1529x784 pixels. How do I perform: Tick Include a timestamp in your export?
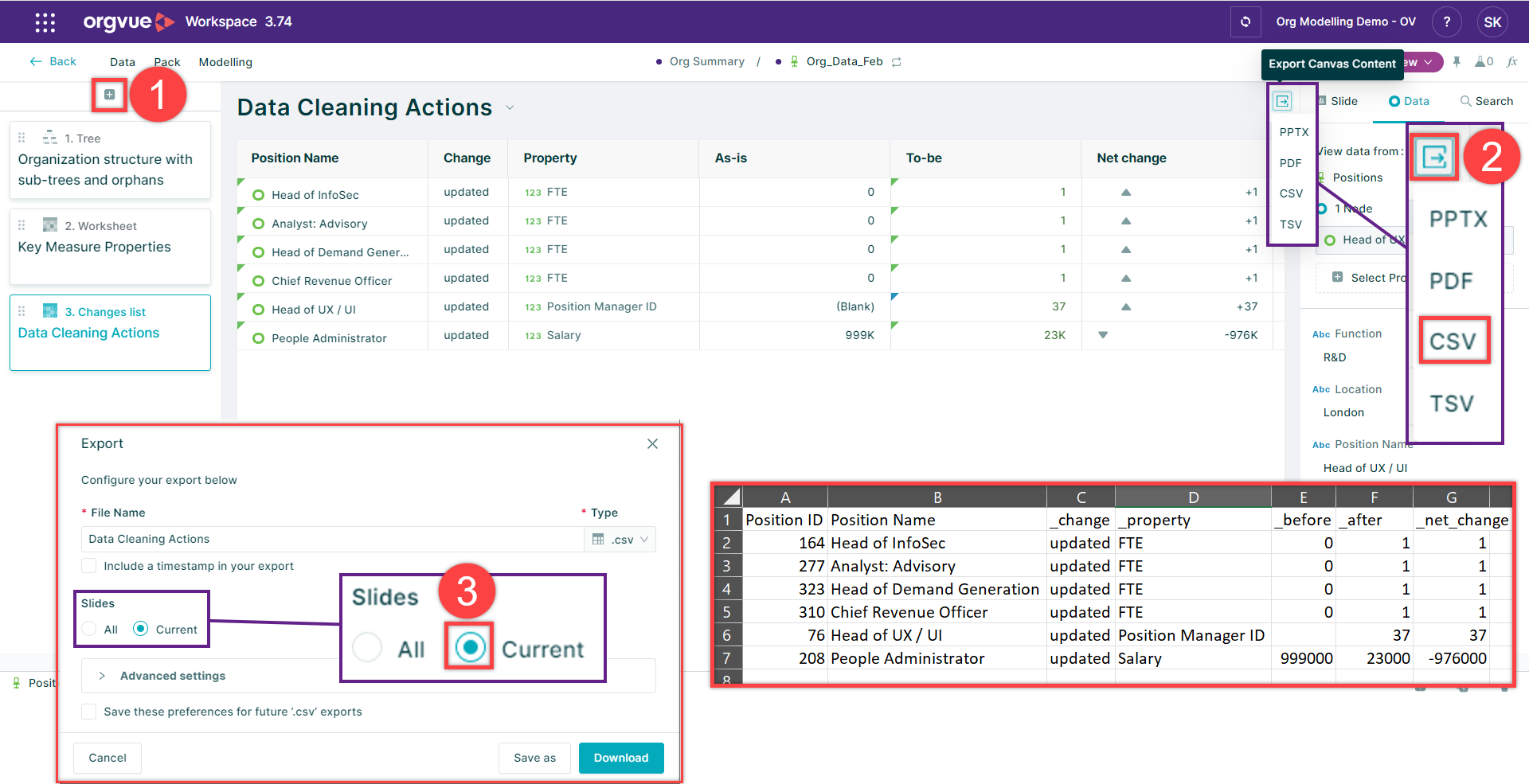point(89,566)
